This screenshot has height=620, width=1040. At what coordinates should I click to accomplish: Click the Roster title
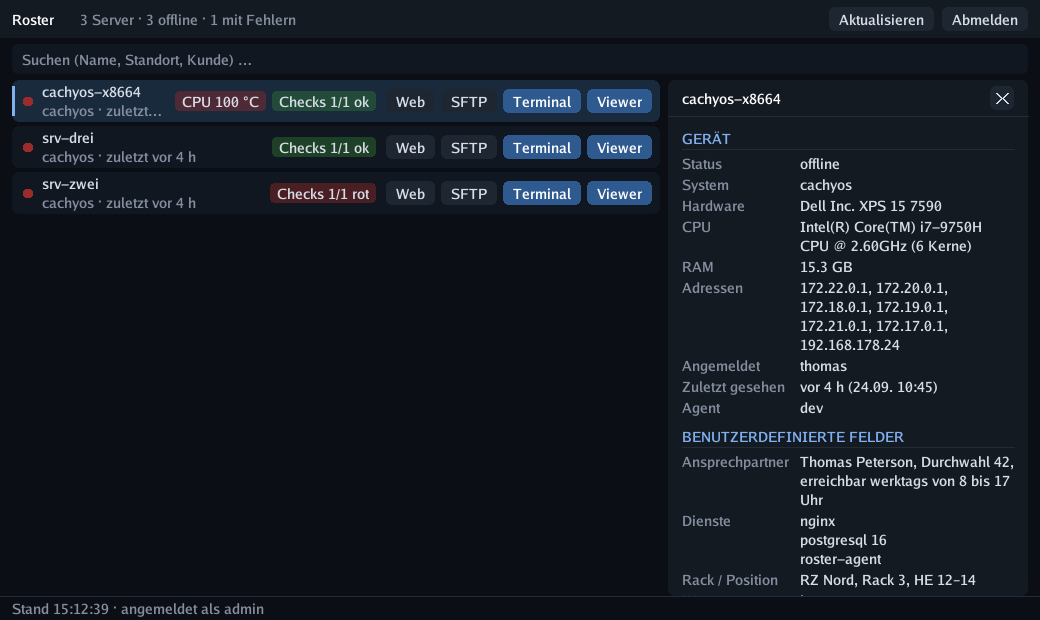point(33,20)
